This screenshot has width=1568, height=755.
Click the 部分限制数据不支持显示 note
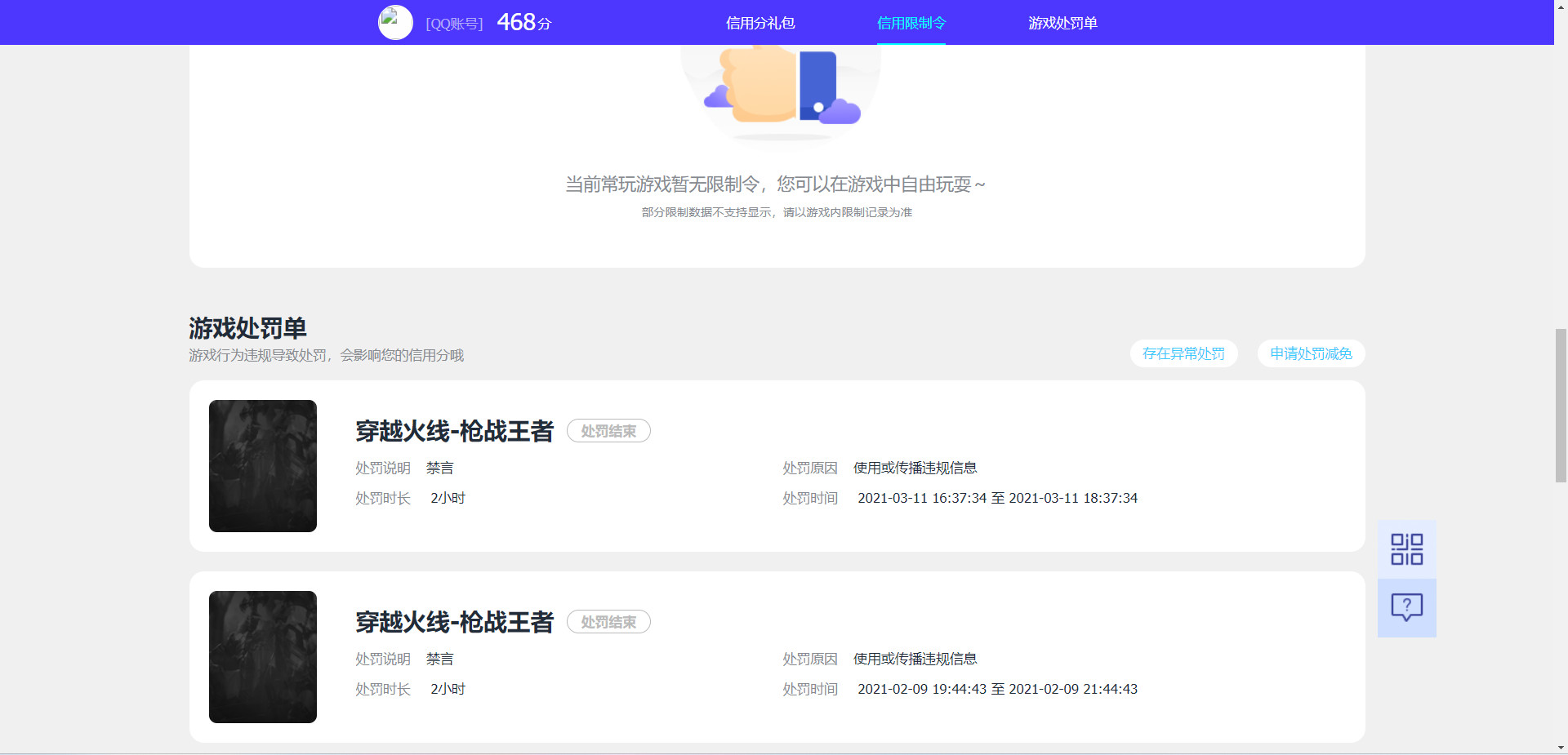point(777,212)
